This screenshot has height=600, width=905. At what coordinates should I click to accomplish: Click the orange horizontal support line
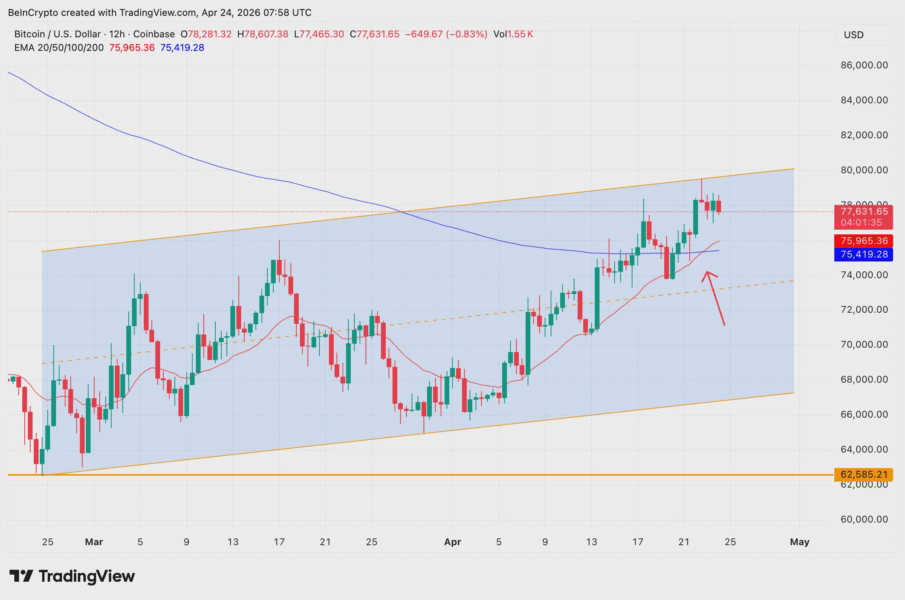pos(420,475)
